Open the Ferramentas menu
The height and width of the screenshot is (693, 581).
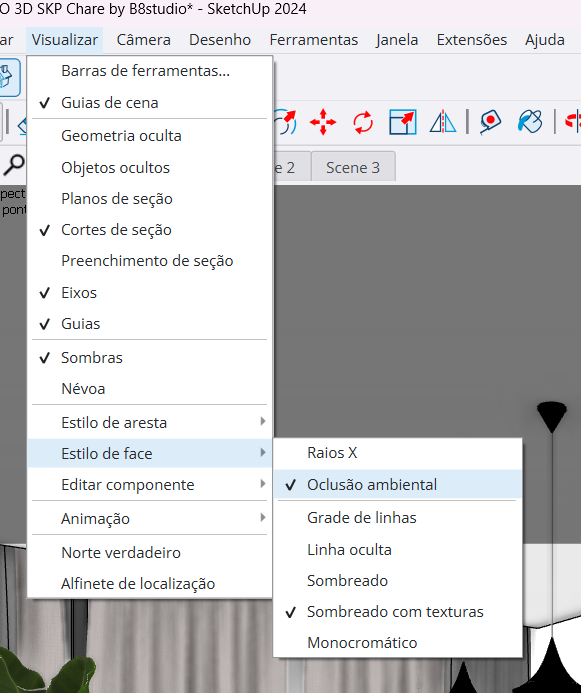point(314,40)
